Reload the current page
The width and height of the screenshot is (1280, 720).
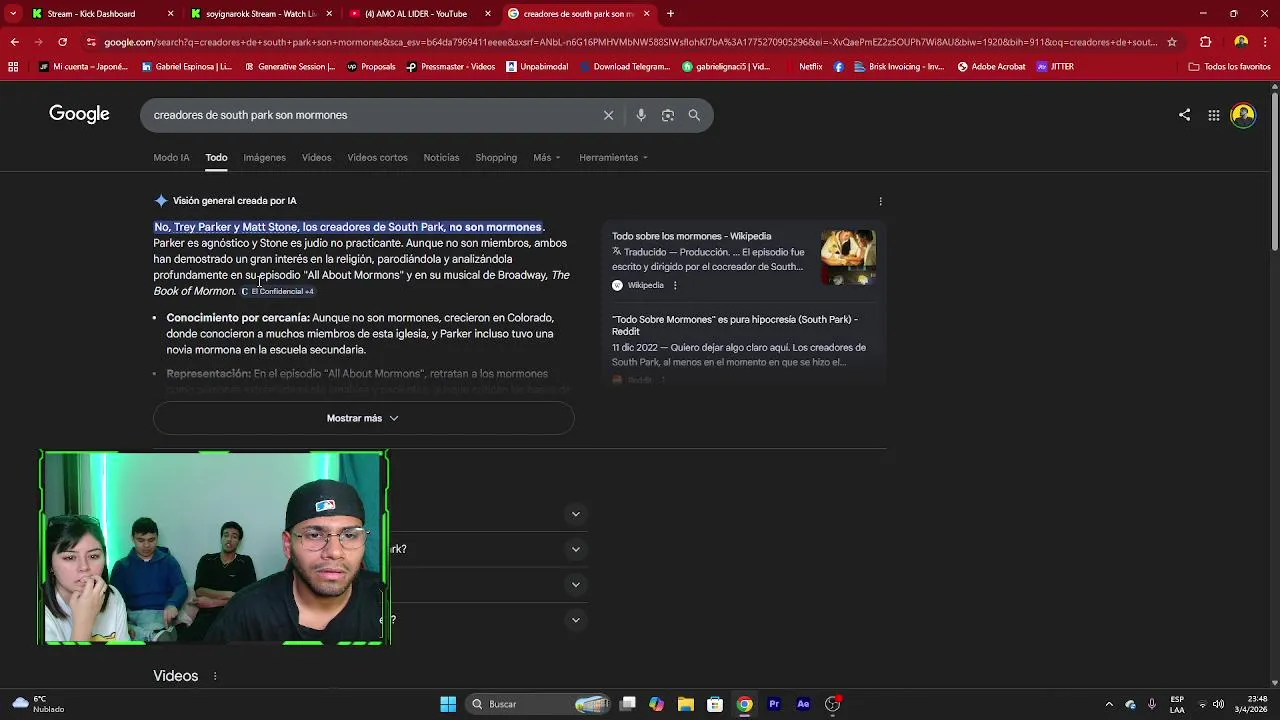pyautogui.click(x=62, y=42)
